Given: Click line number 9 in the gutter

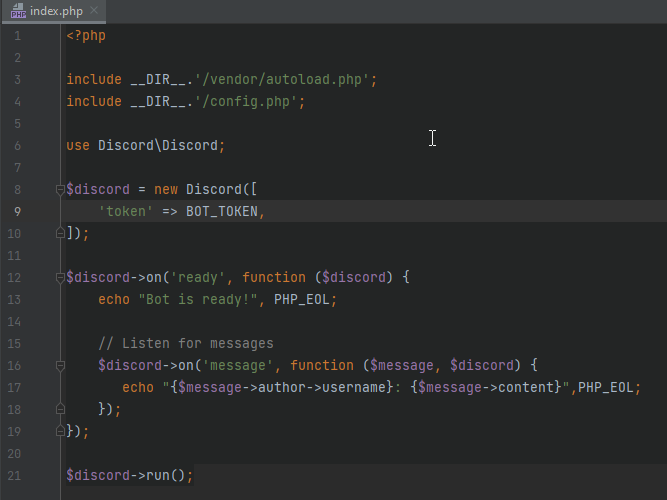Looking at the screenshot, I should (17, 211).
